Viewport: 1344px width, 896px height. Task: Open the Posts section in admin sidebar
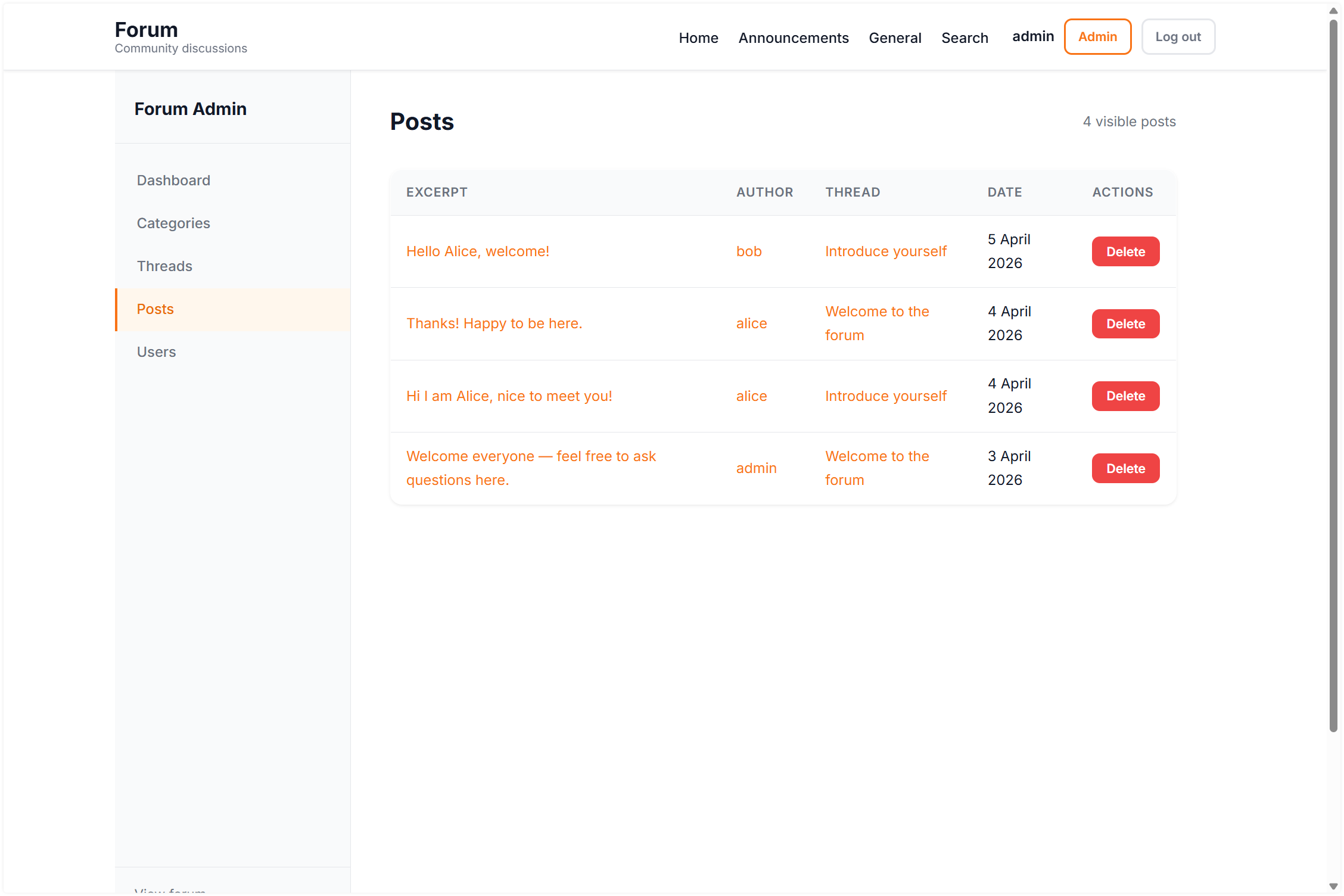pos(154,309)
